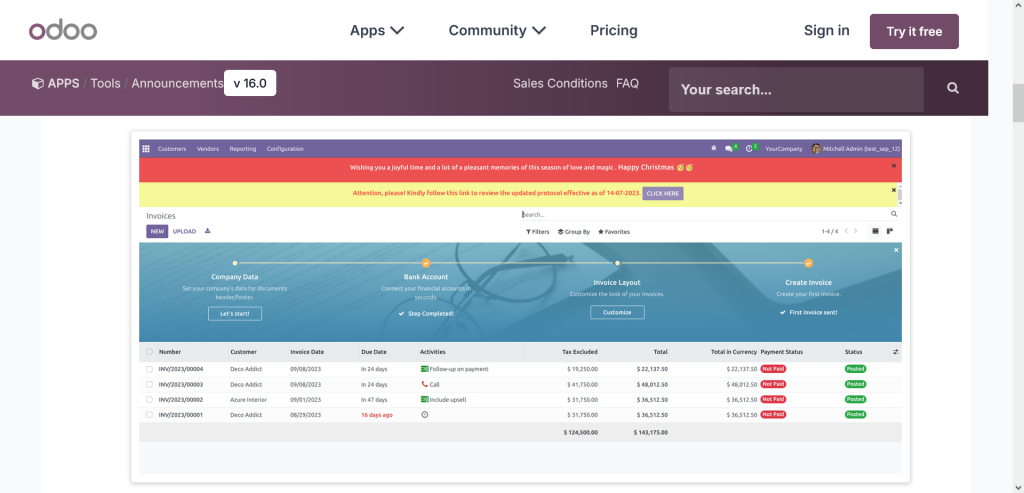The height and width of the screenshot is (493, 1024).
Task: Click the search magnifier icon beside Your search
Action: 953,88
